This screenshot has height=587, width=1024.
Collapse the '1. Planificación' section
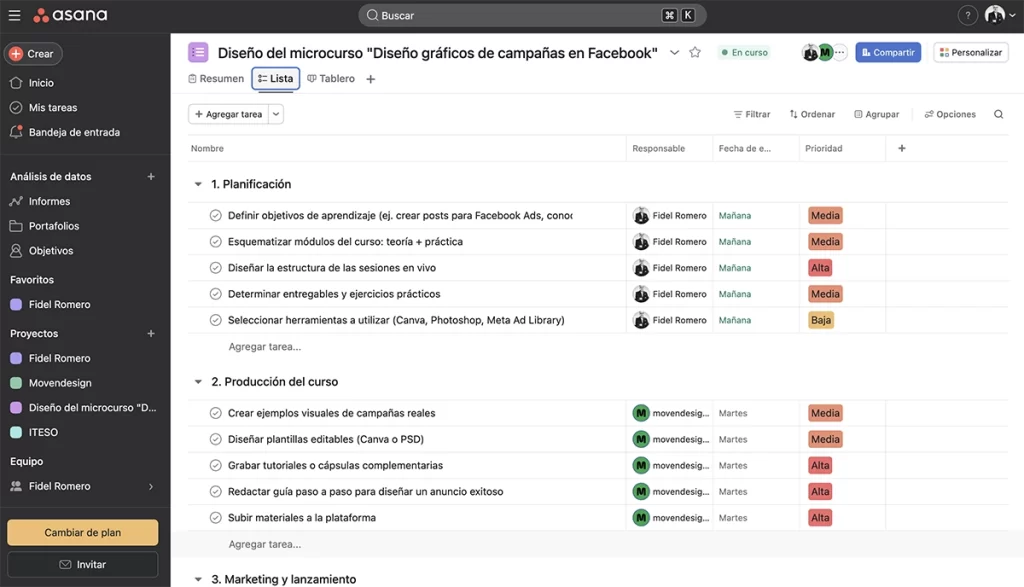197,185
